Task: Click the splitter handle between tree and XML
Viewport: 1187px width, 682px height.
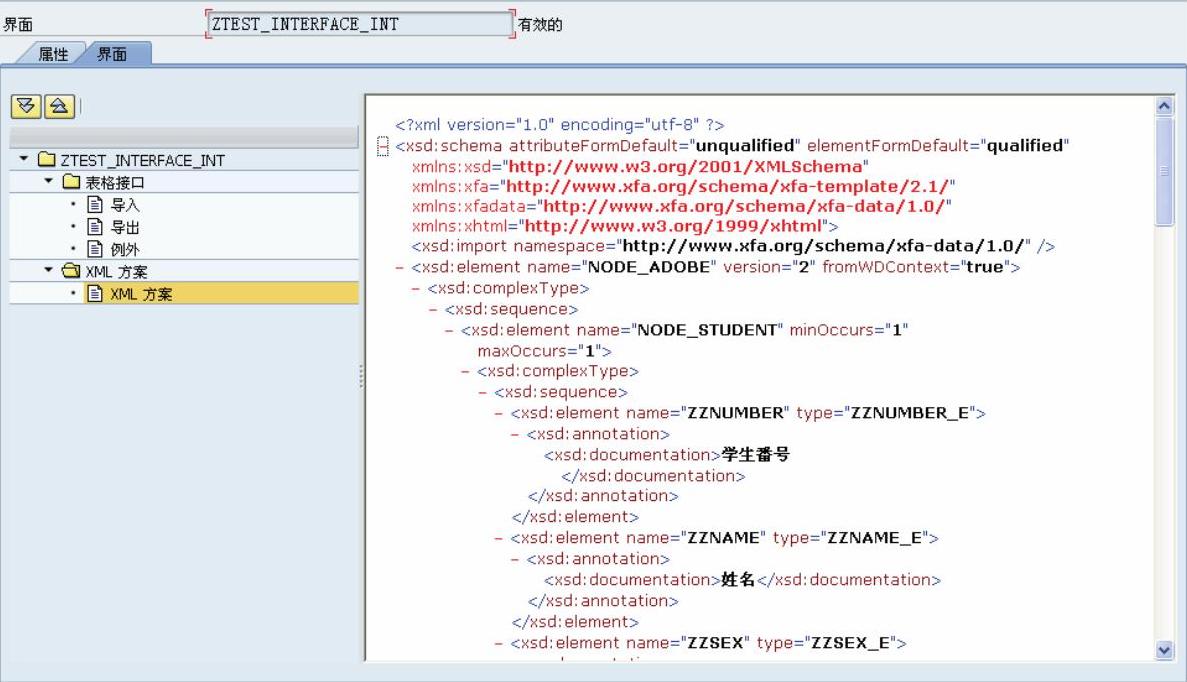Action: click(x=361, y=376)
